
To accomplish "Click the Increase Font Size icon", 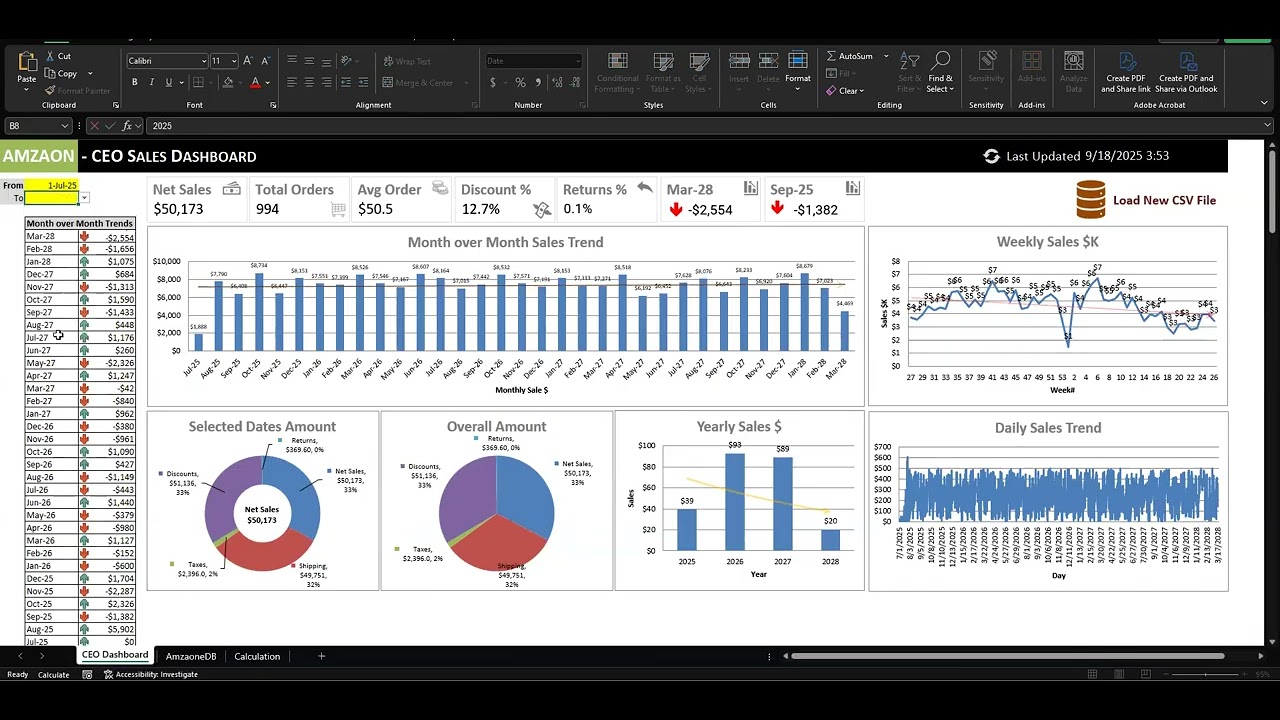I will pyautogui.click(x=248, y=61).
